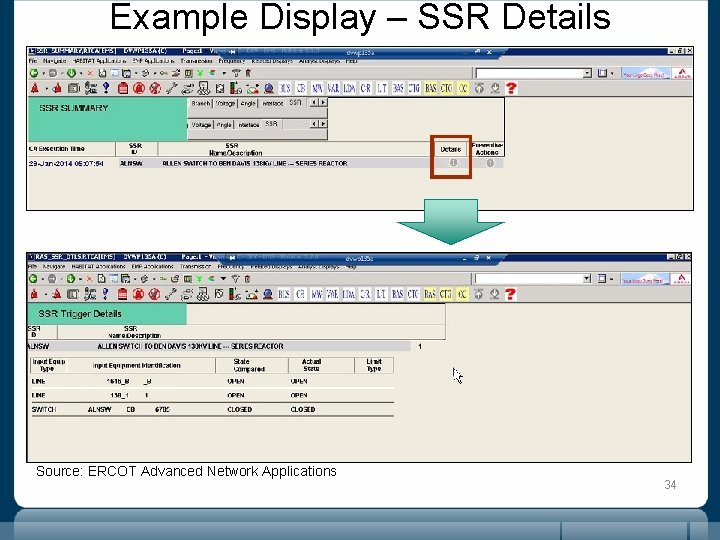
Task: Open Navigate menu in SSR Summary window
Action: (x=55, y=61)
